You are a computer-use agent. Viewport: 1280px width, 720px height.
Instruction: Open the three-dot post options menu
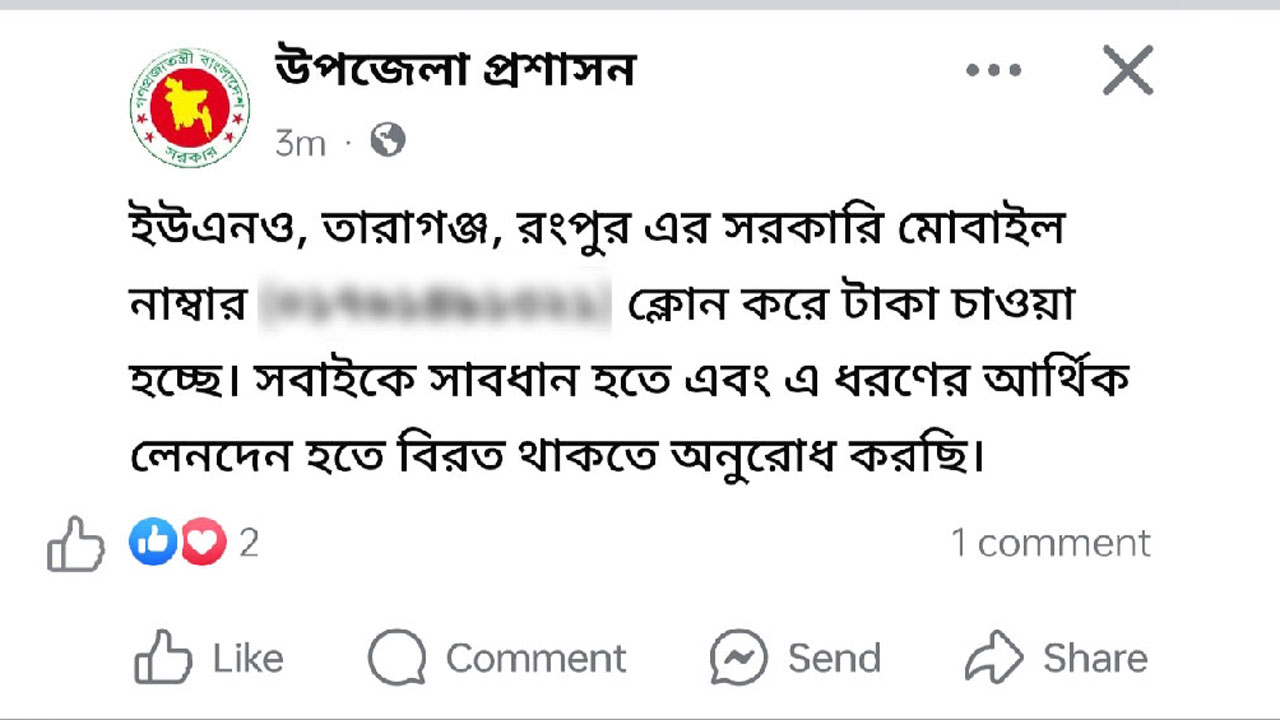pos(993,70)
